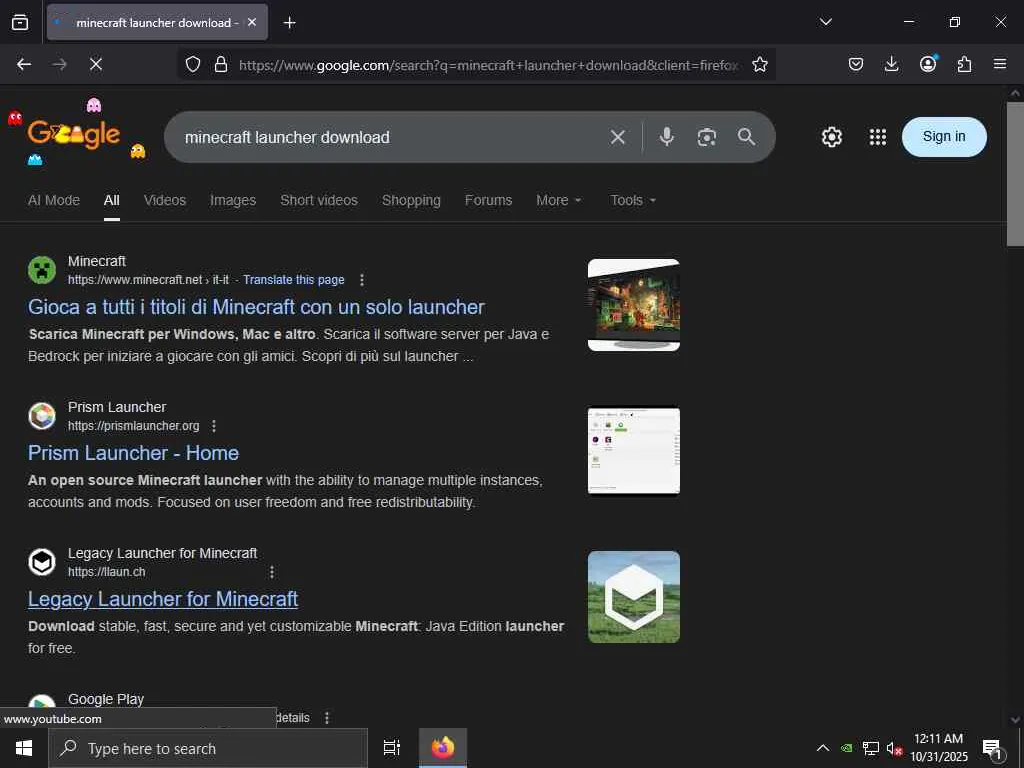Switch to Images results tab
Screen dimensions: 1024x768
[x=232, y=200]
